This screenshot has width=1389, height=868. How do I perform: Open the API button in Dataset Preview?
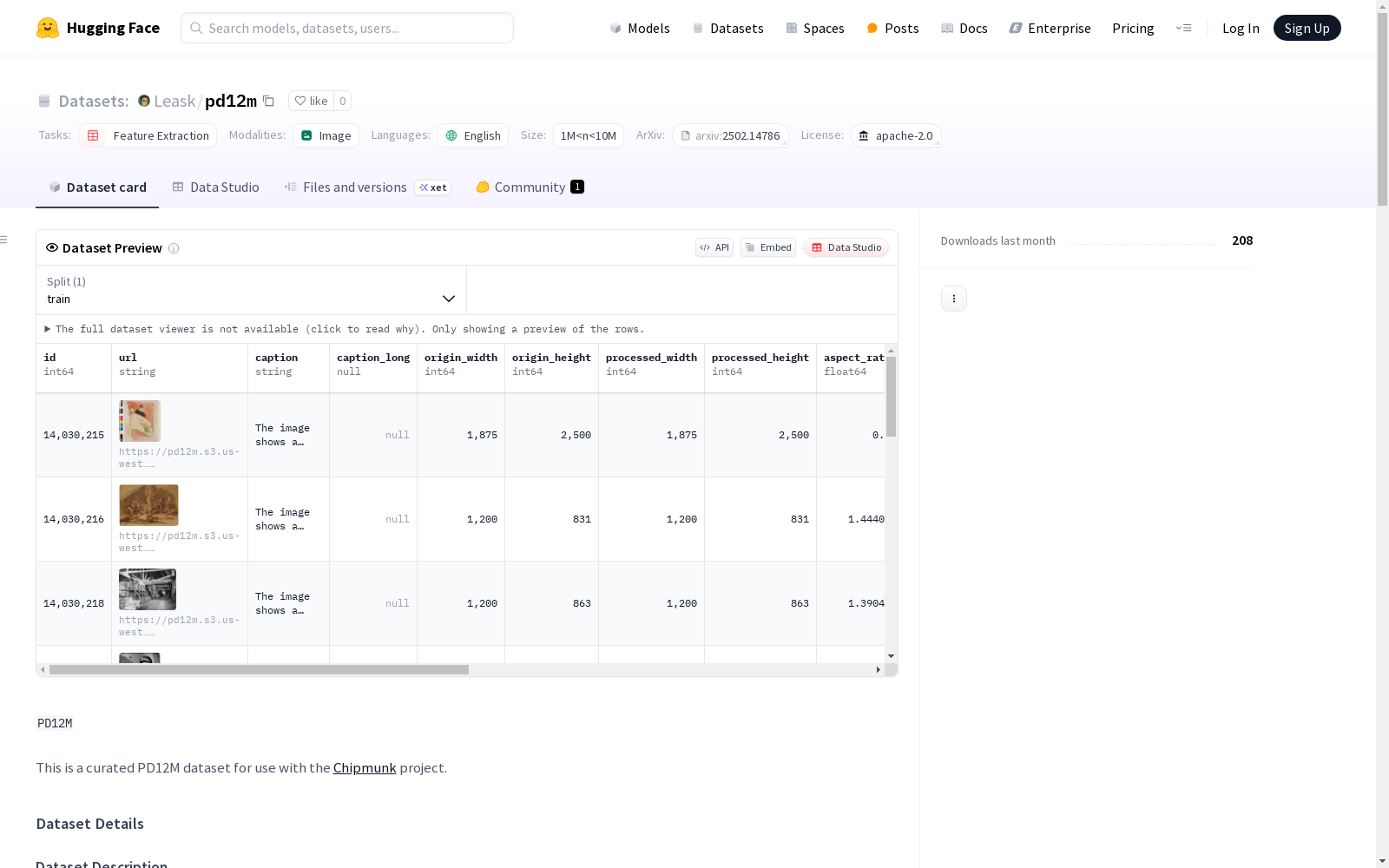(x=714, y=247)
